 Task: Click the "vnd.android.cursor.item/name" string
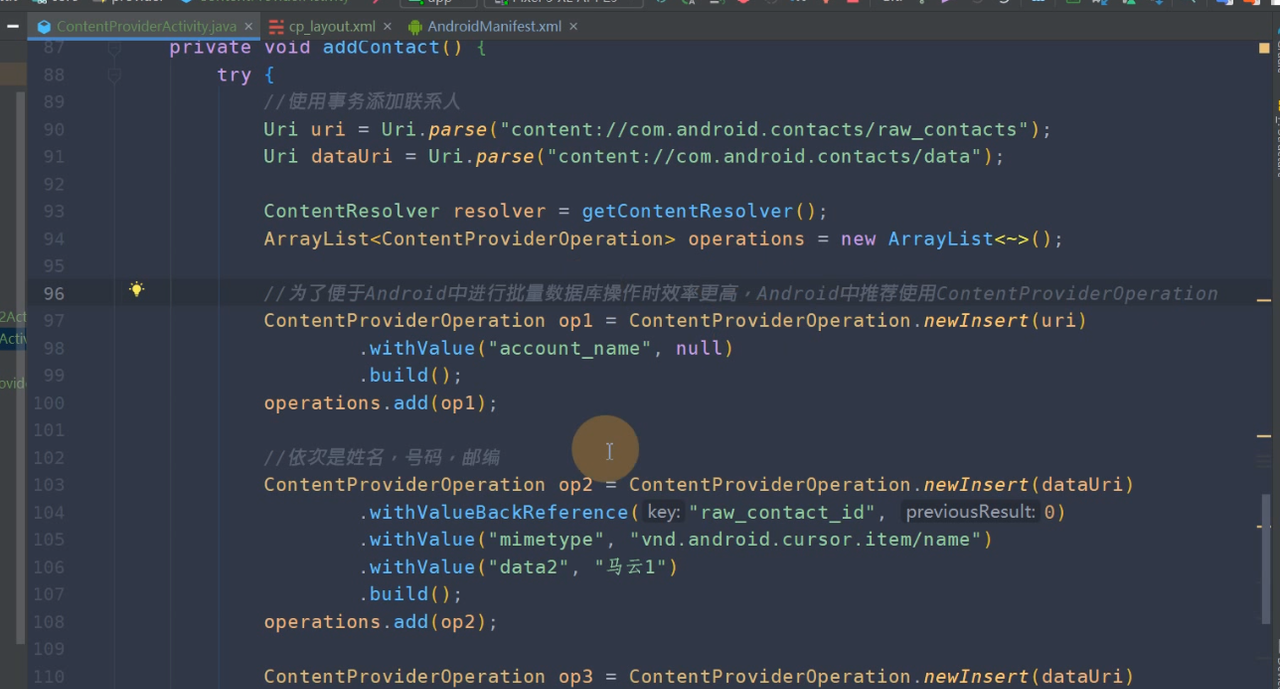coord(805,539)
